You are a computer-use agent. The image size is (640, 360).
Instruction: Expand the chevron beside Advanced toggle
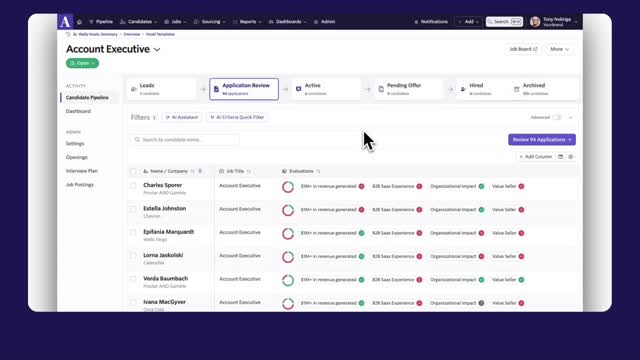pyautogui.click(x=571, y=118)
